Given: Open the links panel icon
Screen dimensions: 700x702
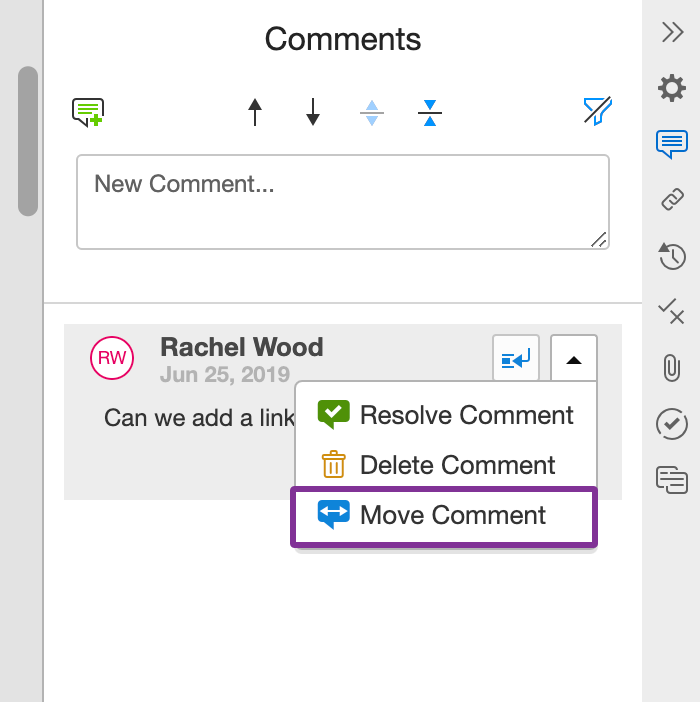Looking at the screenshot, I should (x=672, y=199).
